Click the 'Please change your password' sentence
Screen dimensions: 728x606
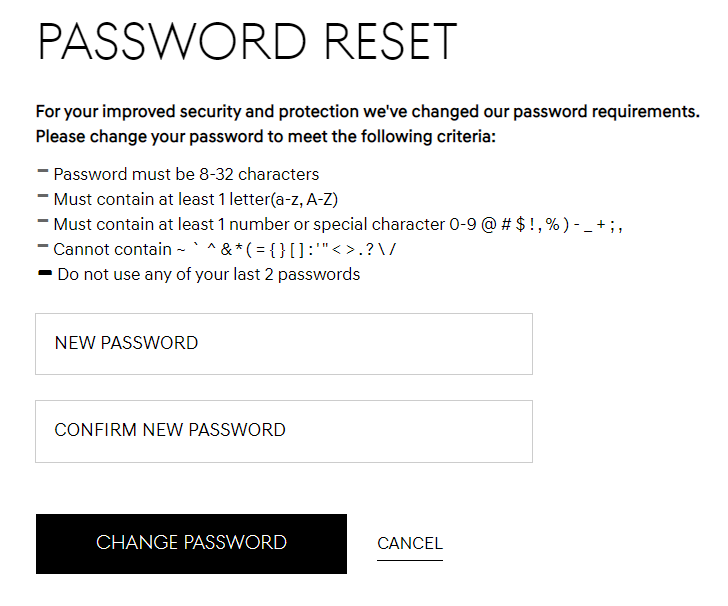point(265,136)
